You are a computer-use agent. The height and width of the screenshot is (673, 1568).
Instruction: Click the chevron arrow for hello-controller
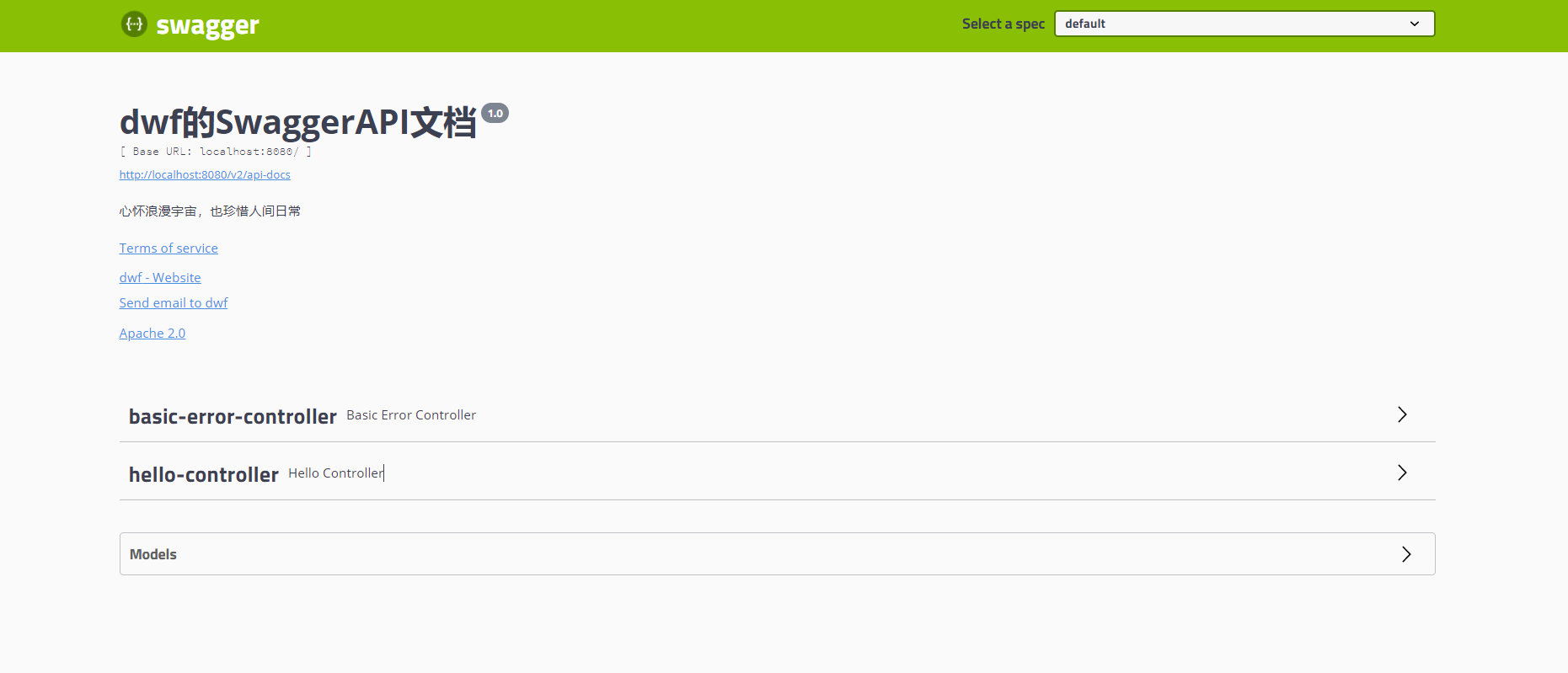(1402, 473)
